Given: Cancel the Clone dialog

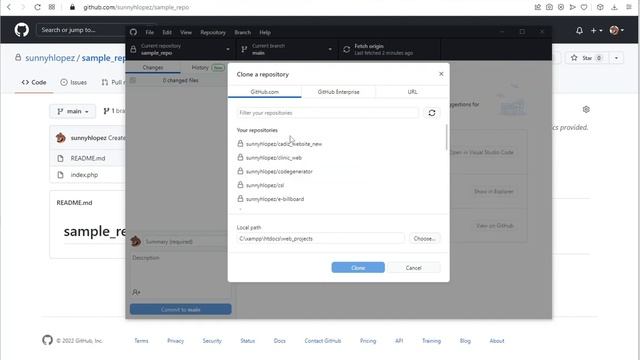Looking at the screenshot, I should (x=413, y=268).
